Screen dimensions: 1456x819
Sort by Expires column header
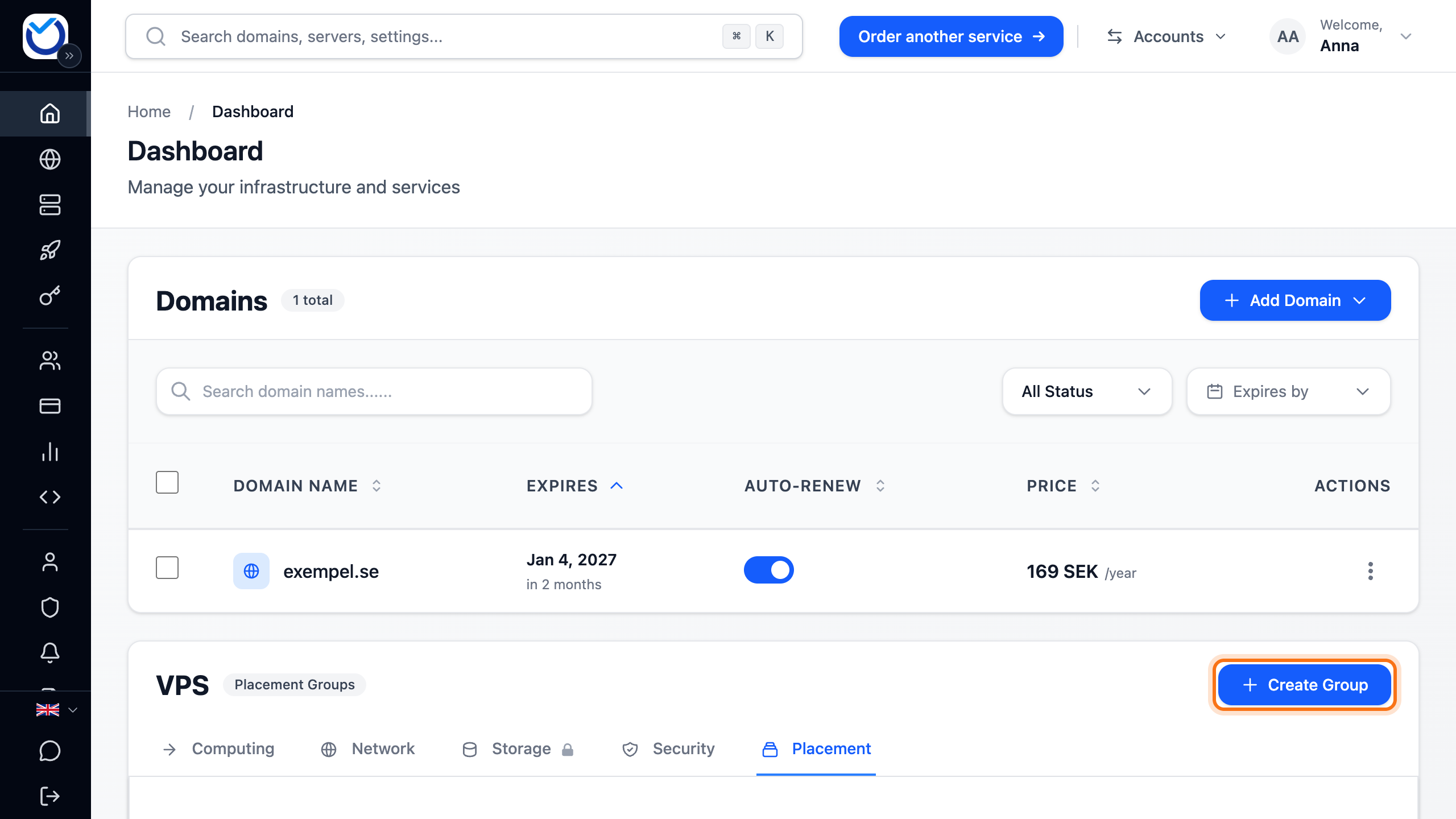pyautogui.click(x=575, y=486)
